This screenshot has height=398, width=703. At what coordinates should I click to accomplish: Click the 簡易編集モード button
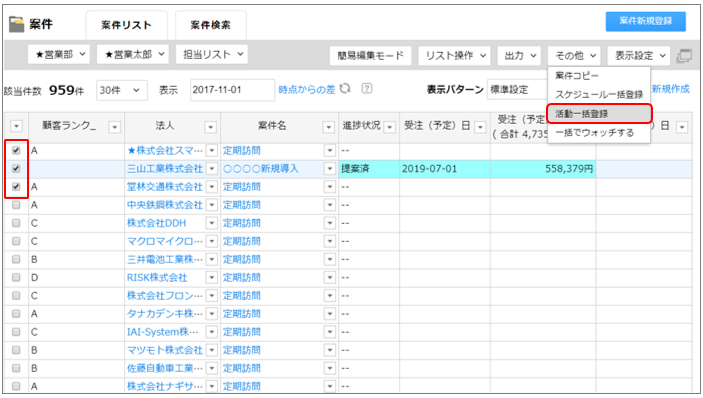[x=370, y=56]
